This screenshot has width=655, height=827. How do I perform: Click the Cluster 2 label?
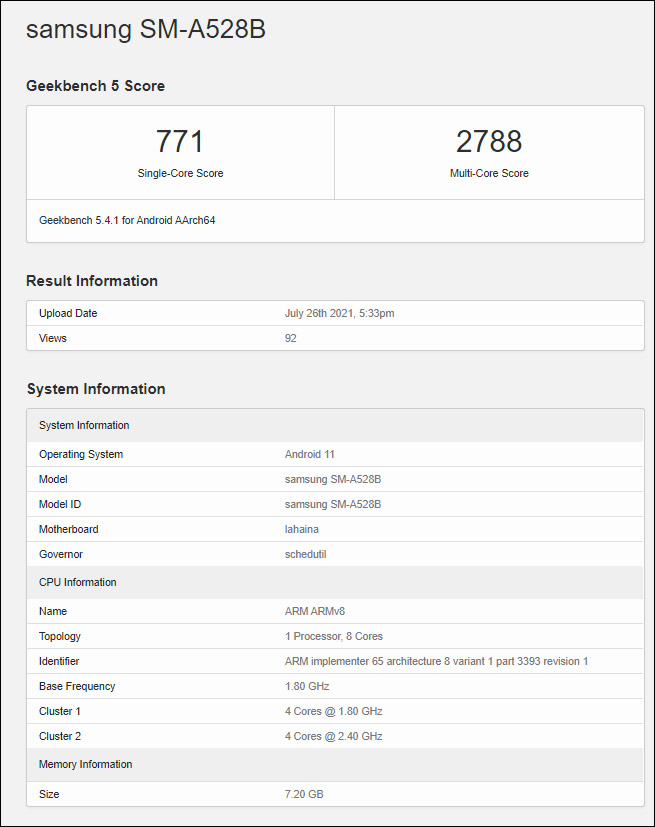pyautogui.click(x=60, y=736)
